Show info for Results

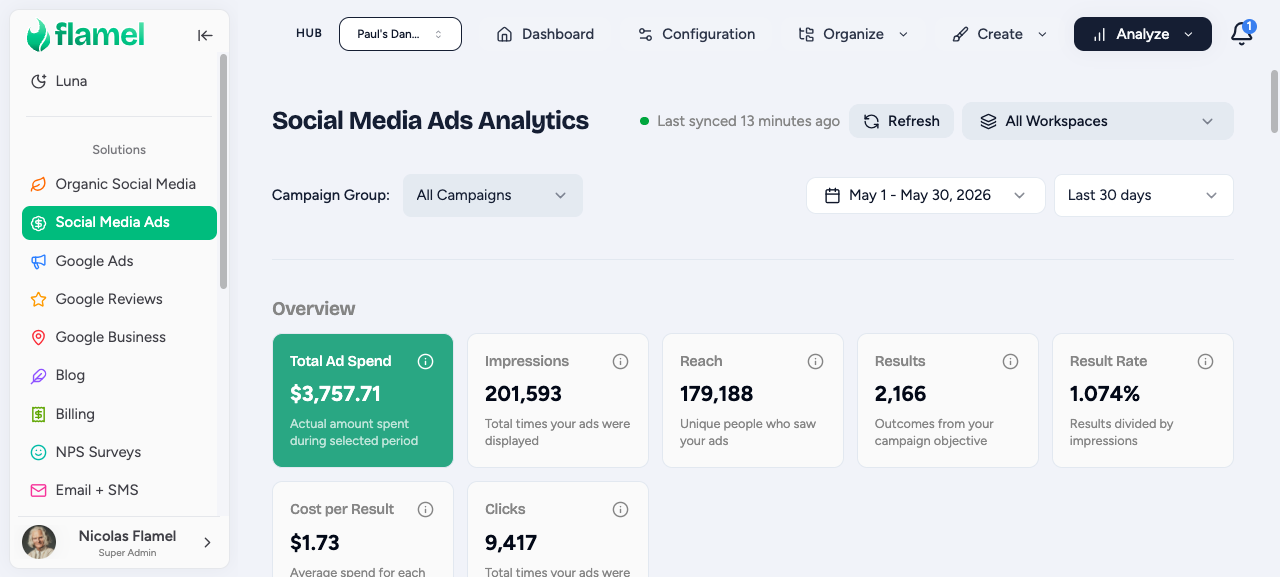[x=1010, y=361]
